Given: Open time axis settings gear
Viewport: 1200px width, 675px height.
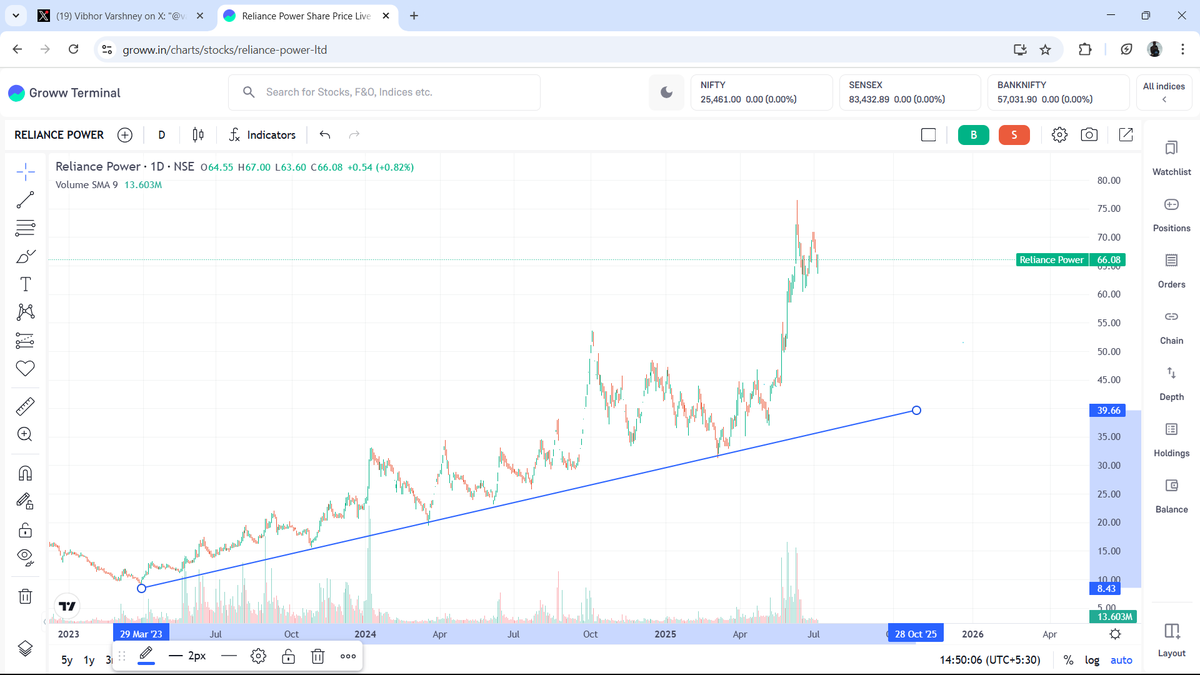Looking at the screenshot, I should click(1116, 634).
